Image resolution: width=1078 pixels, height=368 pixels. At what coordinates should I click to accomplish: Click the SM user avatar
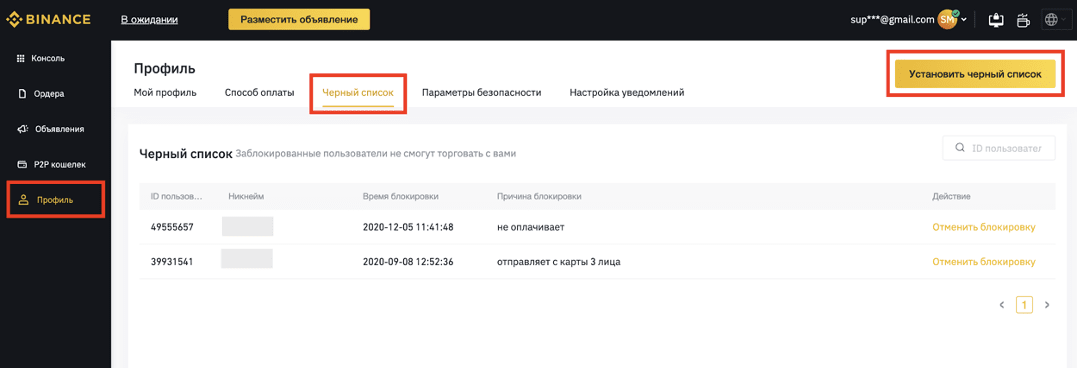coord(947,20)
